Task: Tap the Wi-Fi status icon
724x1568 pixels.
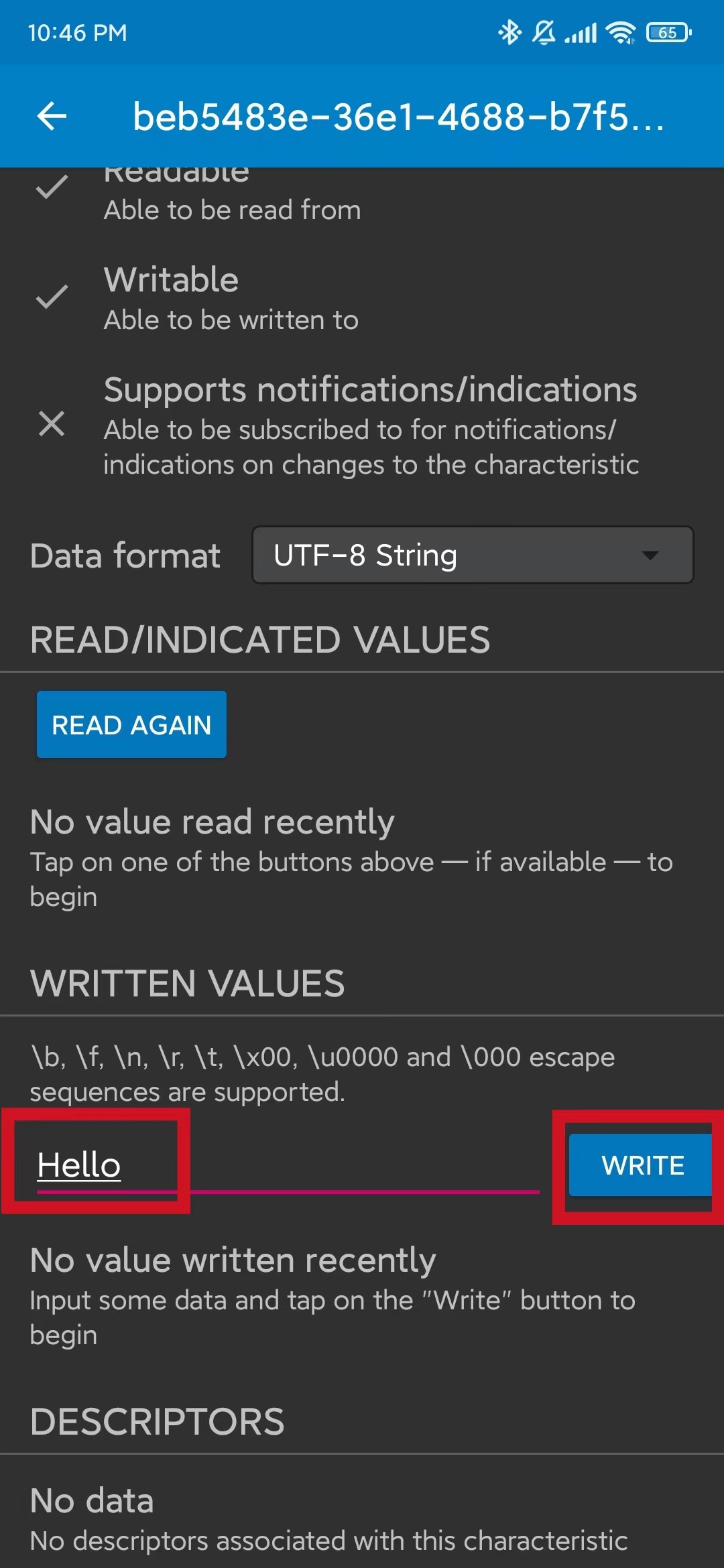Action: coord(620,32)
